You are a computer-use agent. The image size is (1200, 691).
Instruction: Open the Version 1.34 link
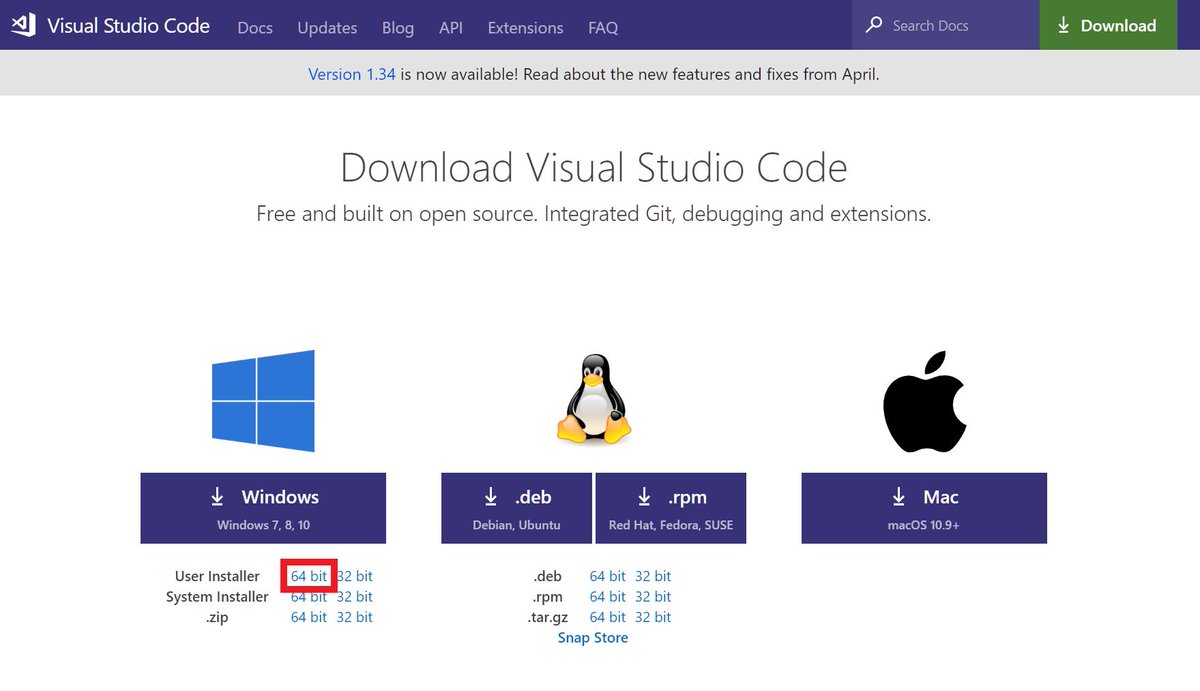352,74
